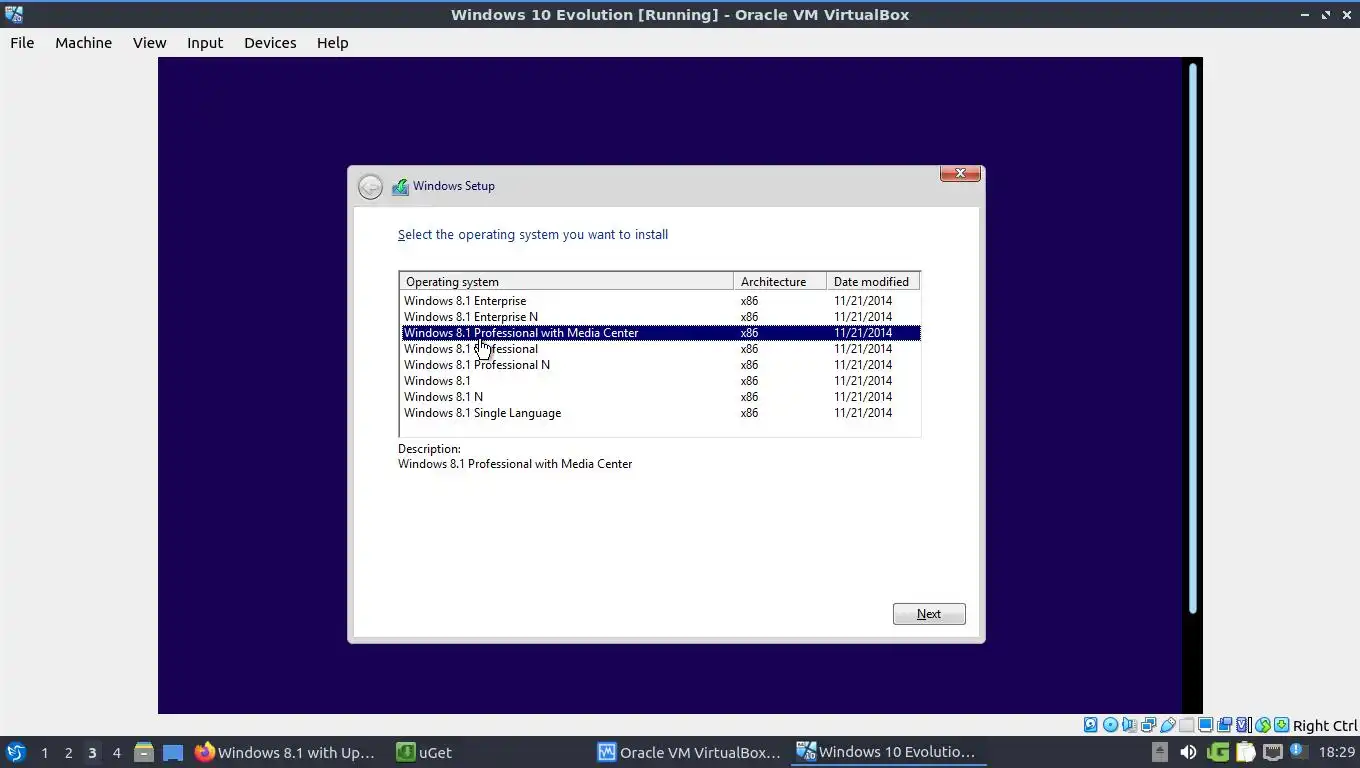
Task: Click the hard disk activity status icon
Action: 1090,725
